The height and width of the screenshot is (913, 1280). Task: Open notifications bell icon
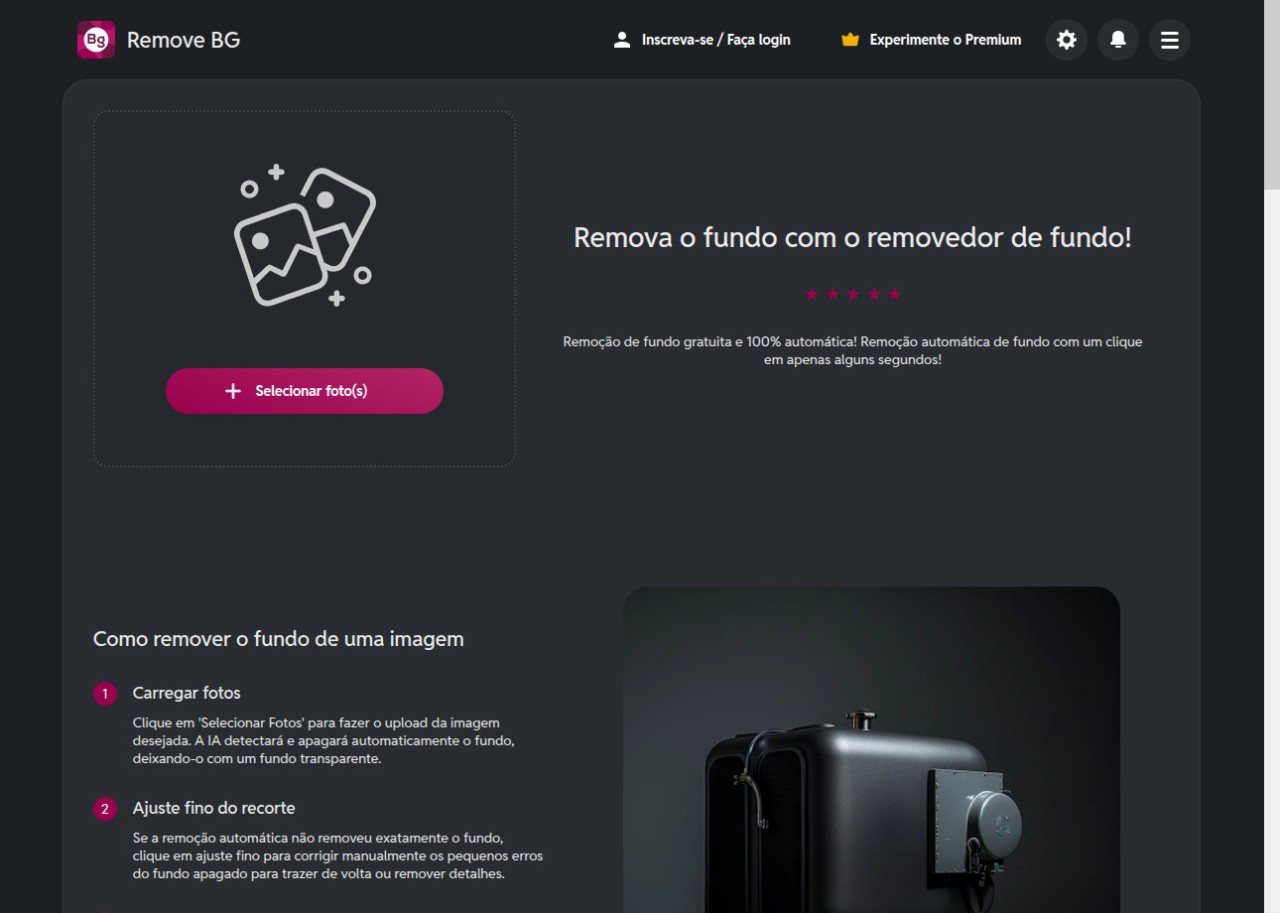(1118, 40)
